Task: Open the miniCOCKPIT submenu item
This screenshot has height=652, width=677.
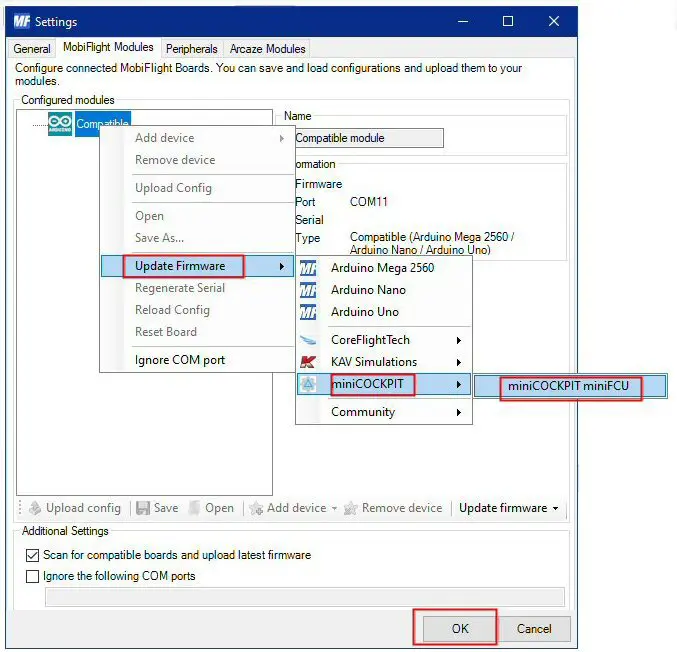Action: click(x=383, y=384)
